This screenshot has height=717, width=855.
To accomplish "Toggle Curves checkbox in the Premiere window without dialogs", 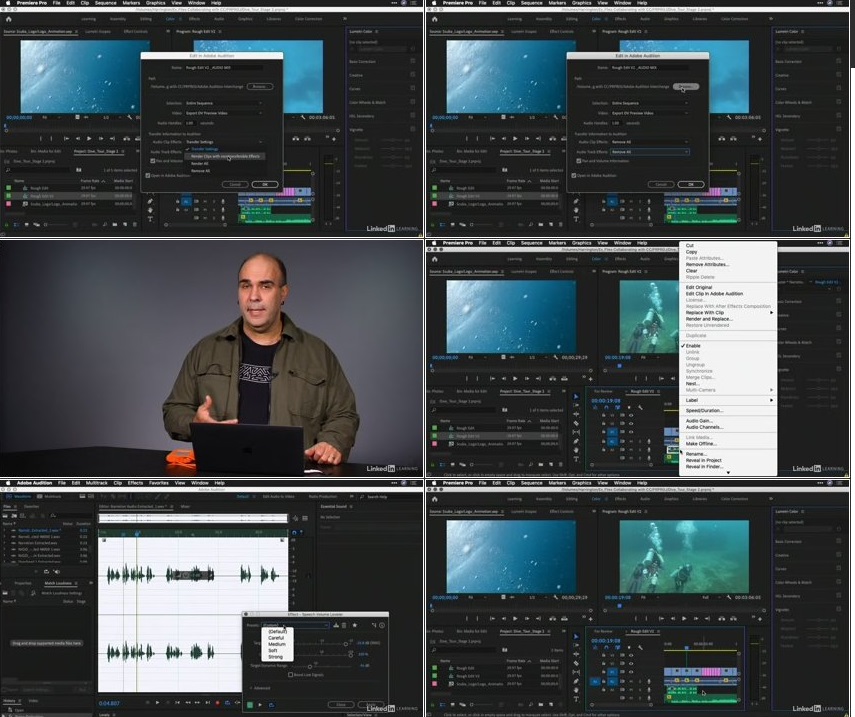I will coord(839,568).
